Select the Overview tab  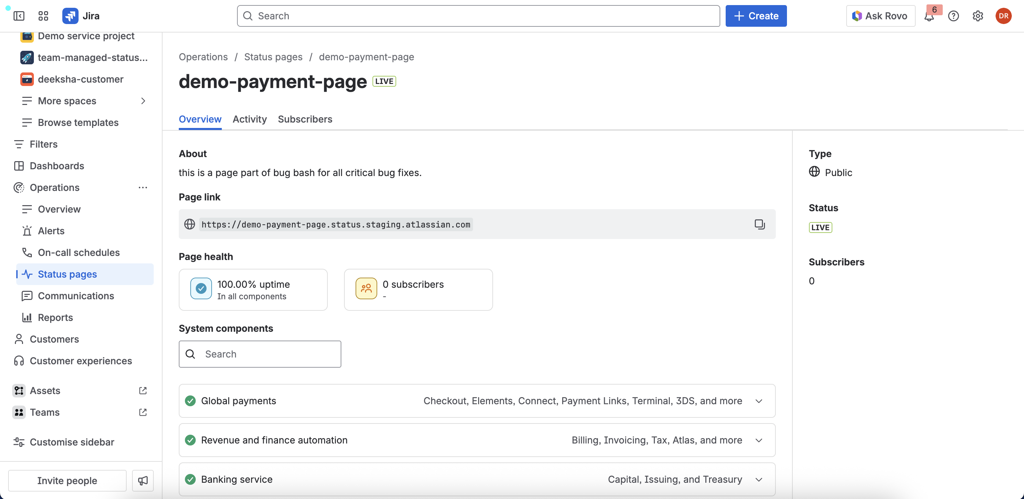[200, 119]
